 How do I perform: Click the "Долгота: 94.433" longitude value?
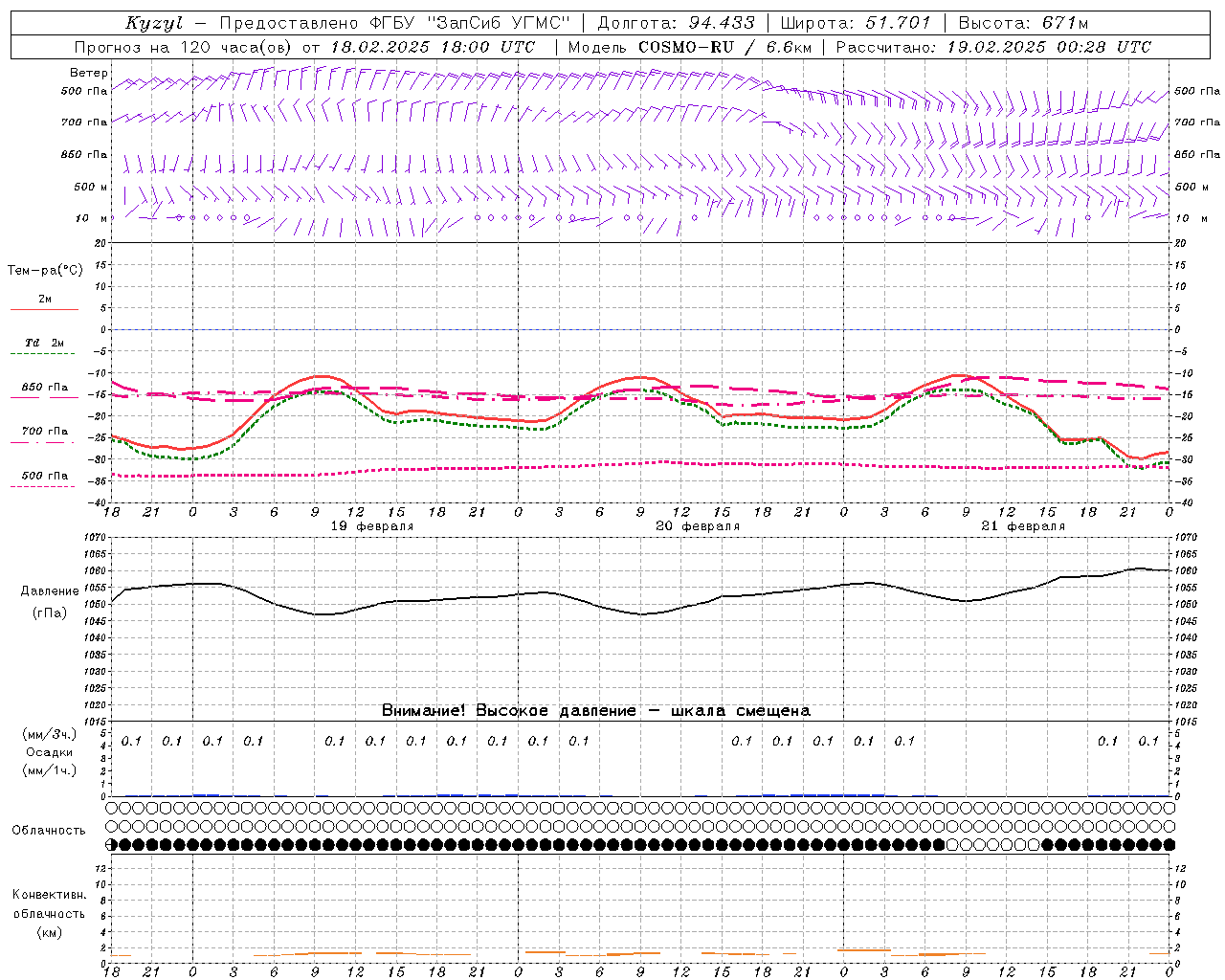point(676,23)
